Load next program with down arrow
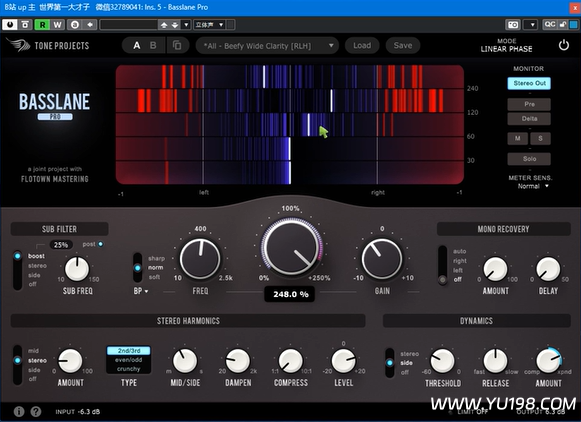This screenshot has height=422, width=581. (x=175, y=25)
